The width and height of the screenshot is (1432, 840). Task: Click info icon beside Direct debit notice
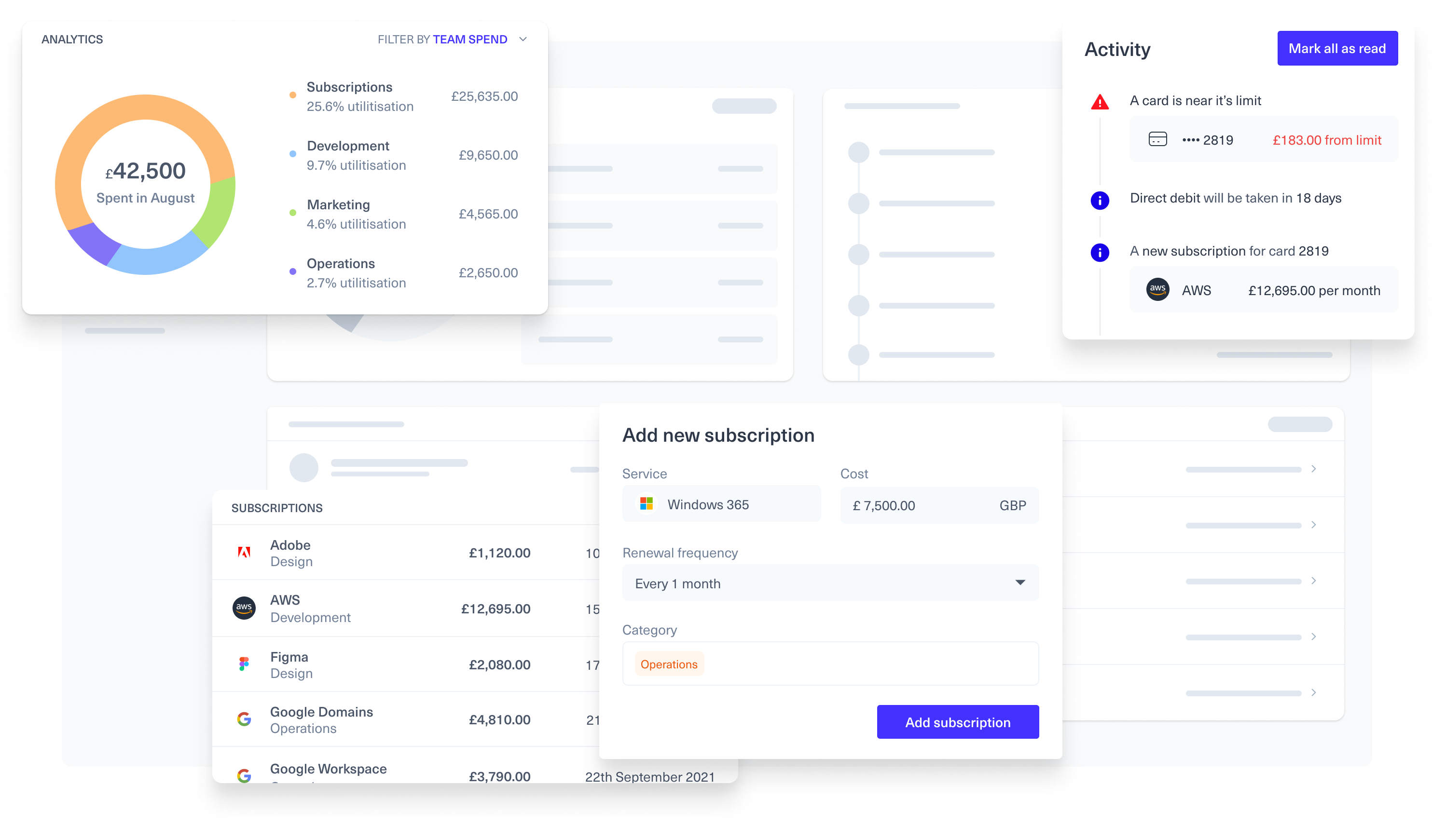(1100, 200)
